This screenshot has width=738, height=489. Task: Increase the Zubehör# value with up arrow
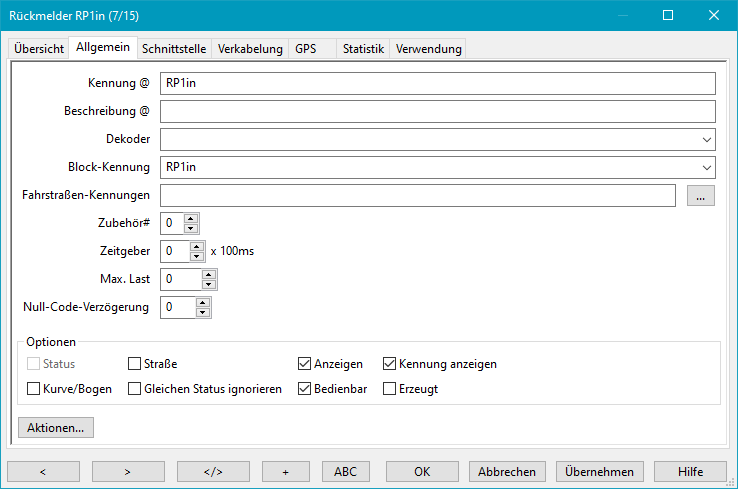[192, 218]
